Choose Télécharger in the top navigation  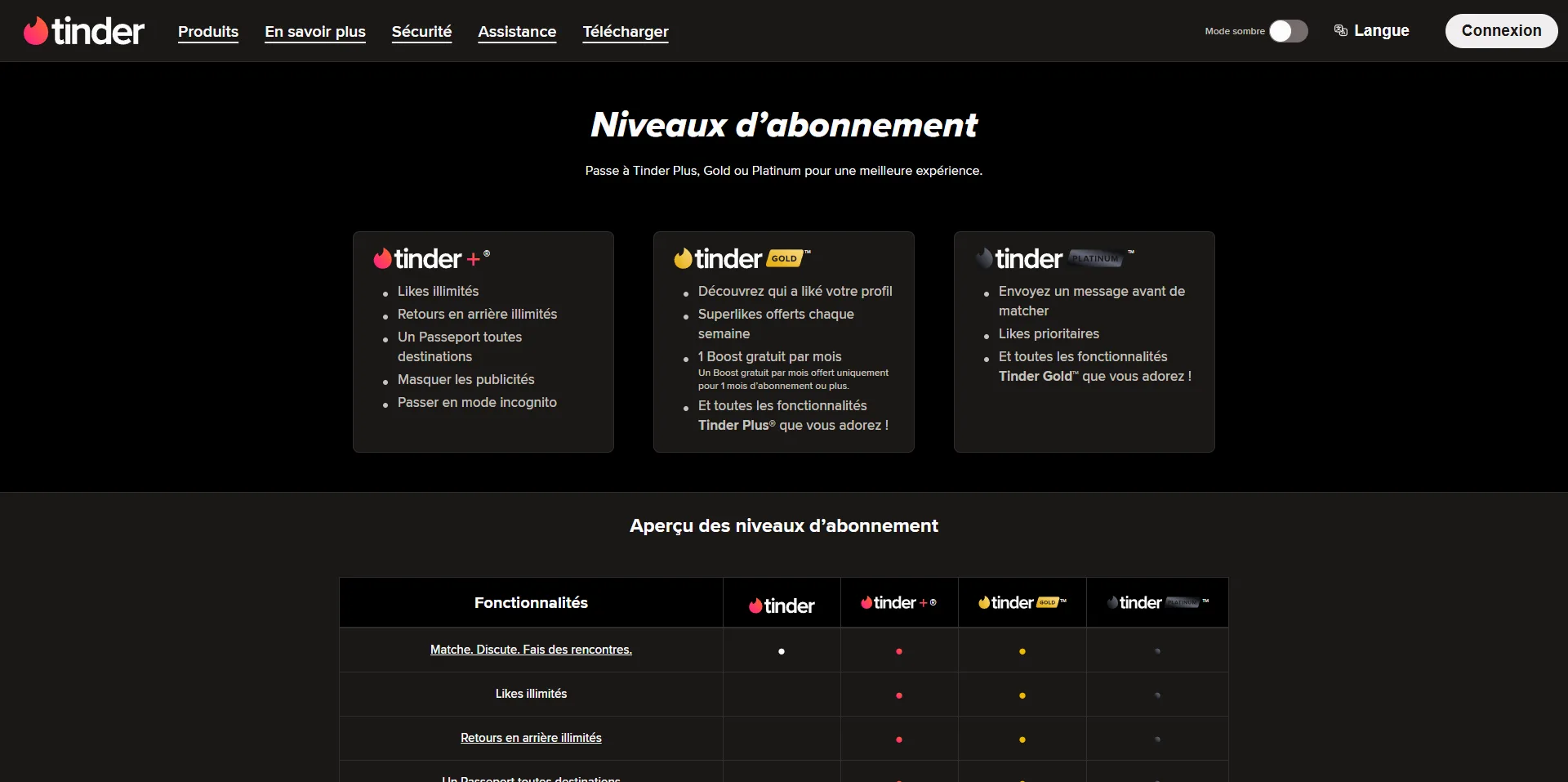(626, 31)
